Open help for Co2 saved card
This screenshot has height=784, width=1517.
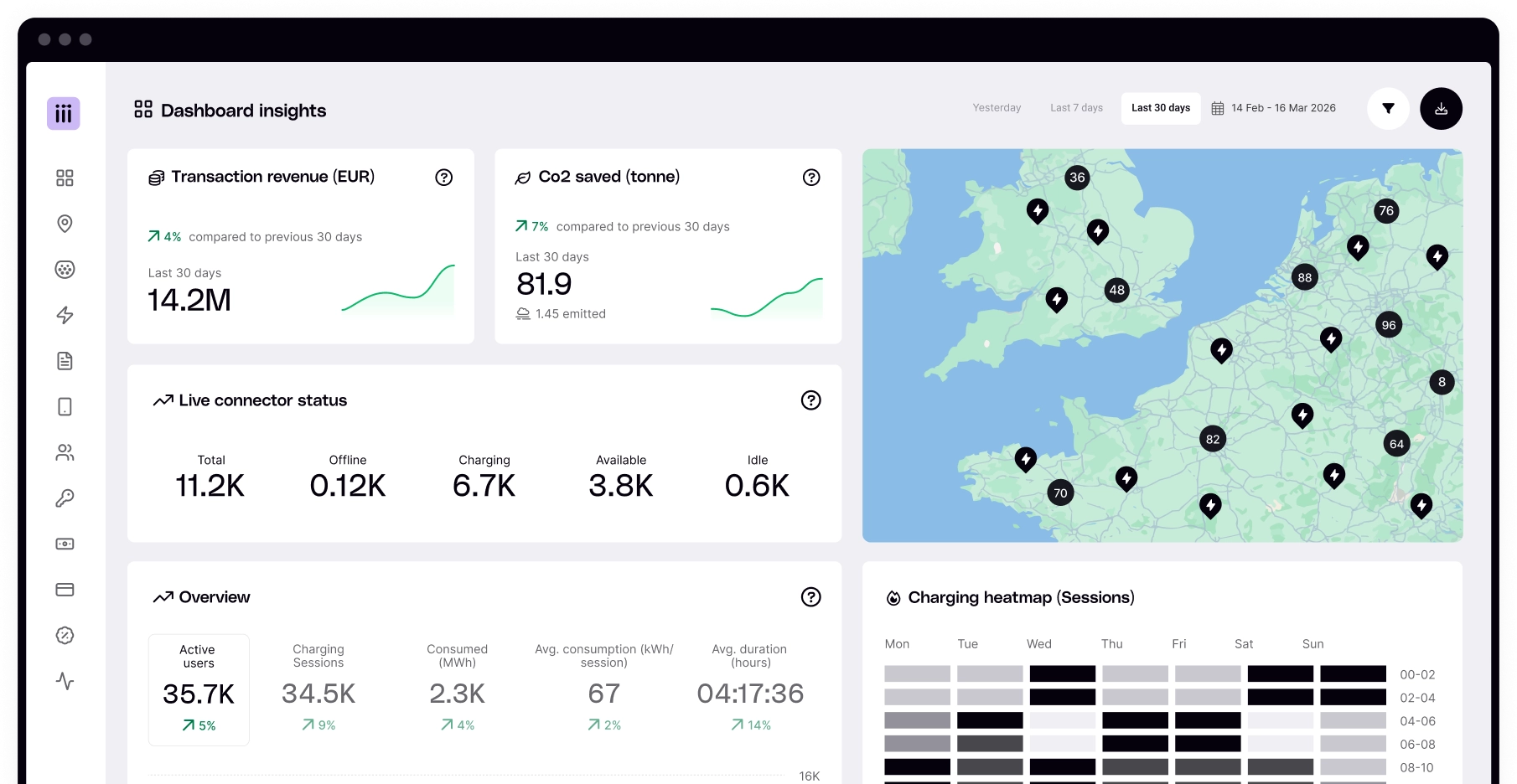(811, 177)
